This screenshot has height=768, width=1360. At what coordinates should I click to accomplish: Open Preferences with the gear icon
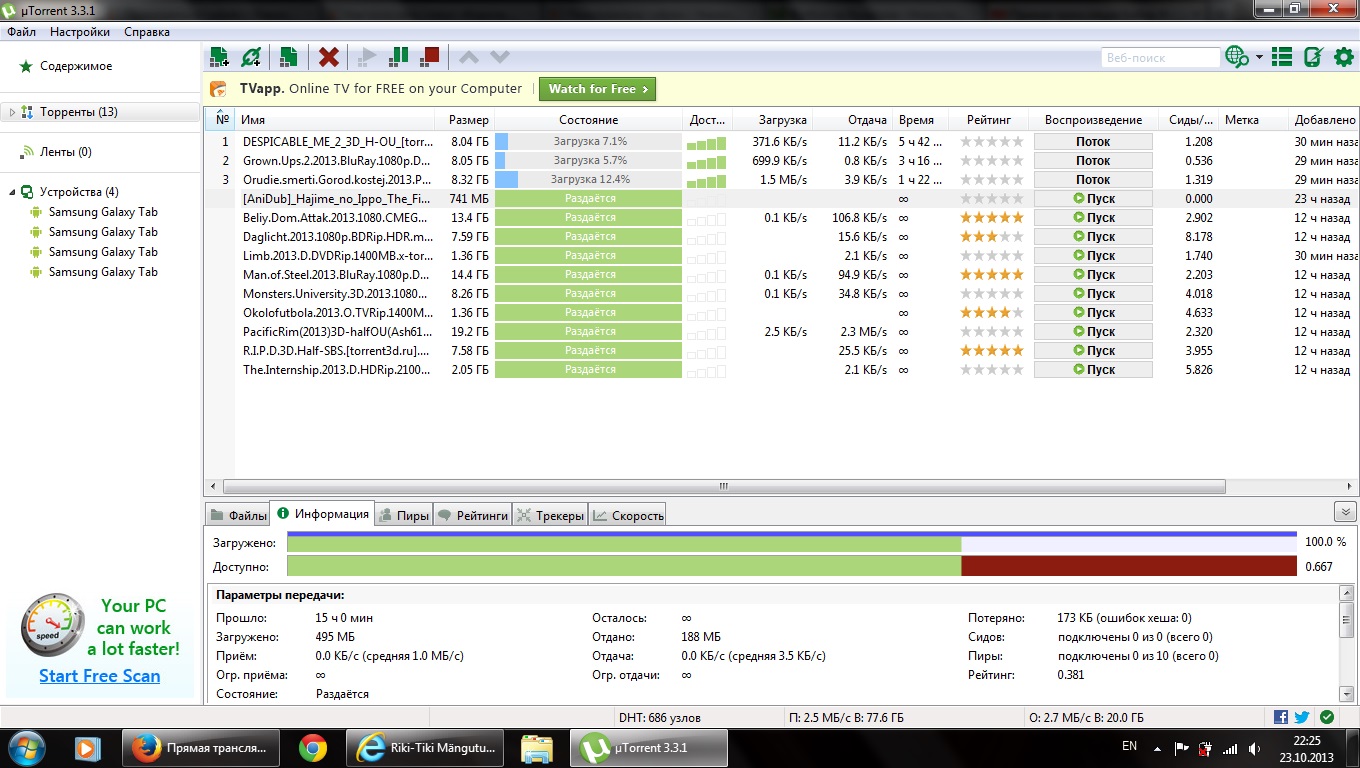(x=1344, y=57)
